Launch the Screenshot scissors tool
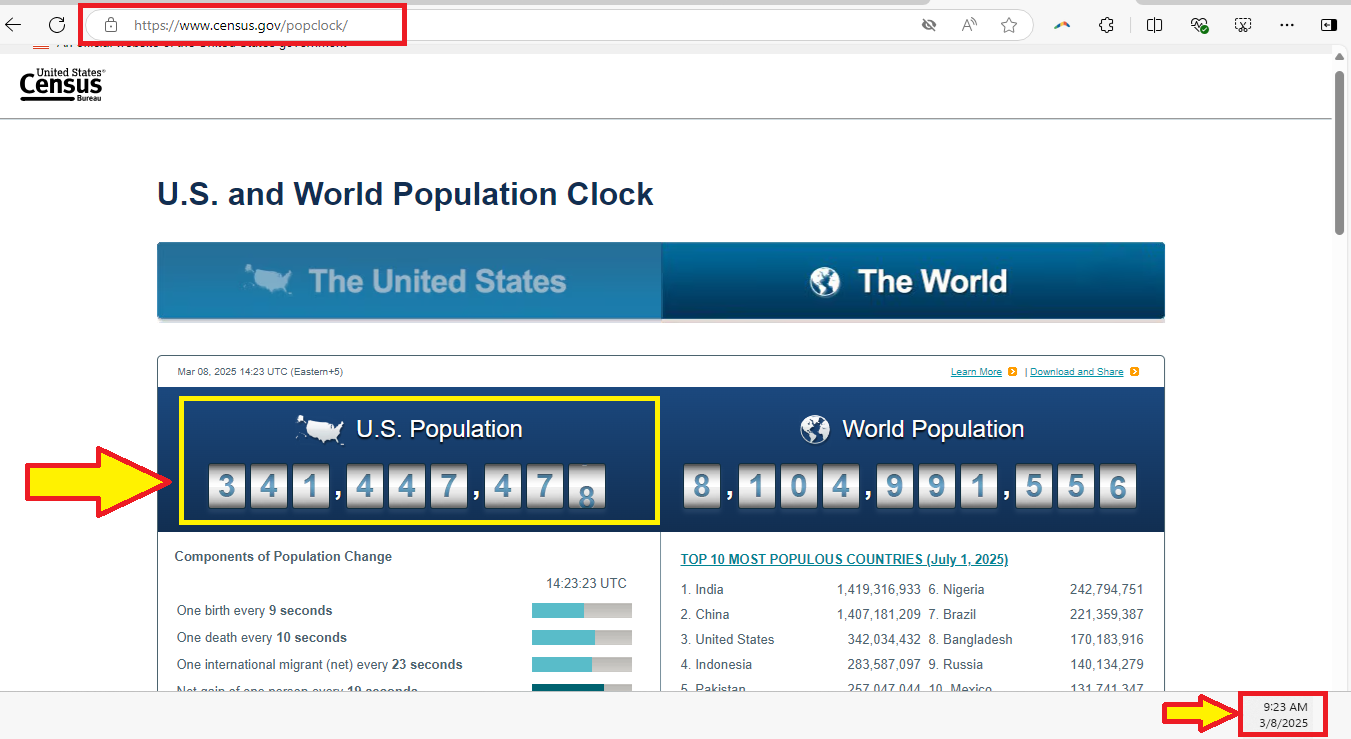The height and width of the screenshot is (739, 1351). pos(1243,25)
